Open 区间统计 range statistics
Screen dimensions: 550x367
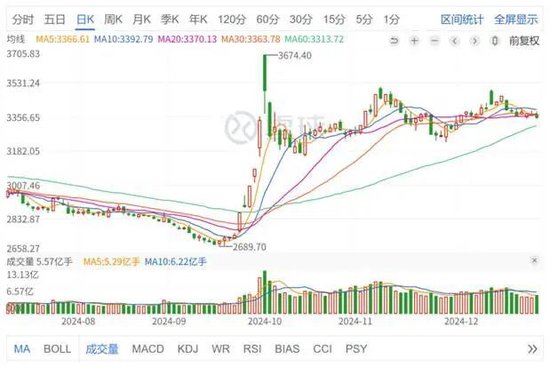click(x=462, y=19)
